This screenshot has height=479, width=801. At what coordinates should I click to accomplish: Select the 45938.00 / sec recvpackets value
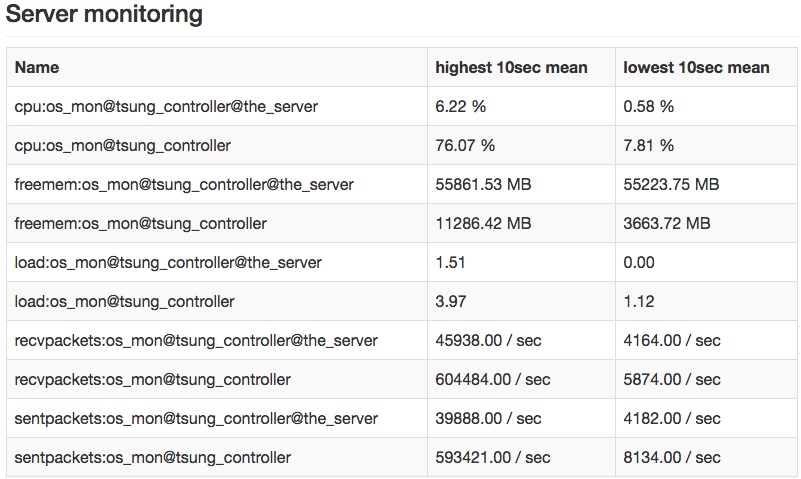pyautogui.click(x=488, y=341)
